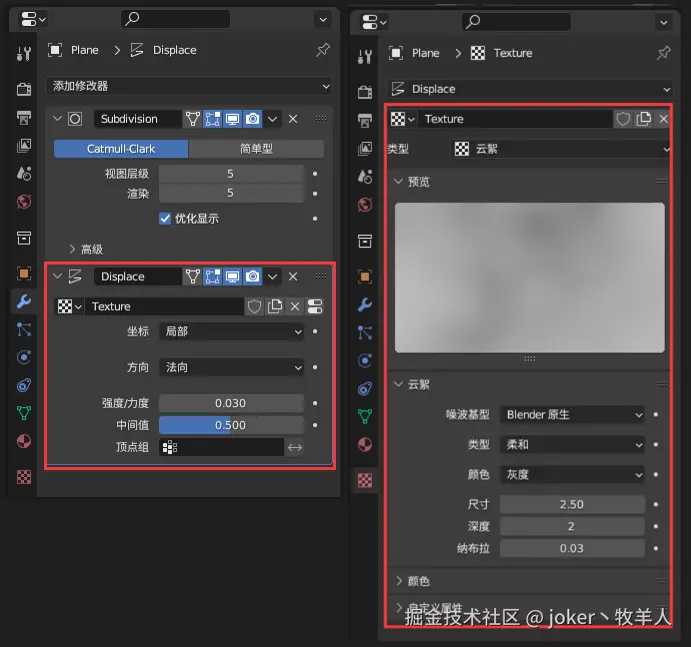691x647 pixels.
Task: Open Output properties tab in left panel
Action: 24,117
